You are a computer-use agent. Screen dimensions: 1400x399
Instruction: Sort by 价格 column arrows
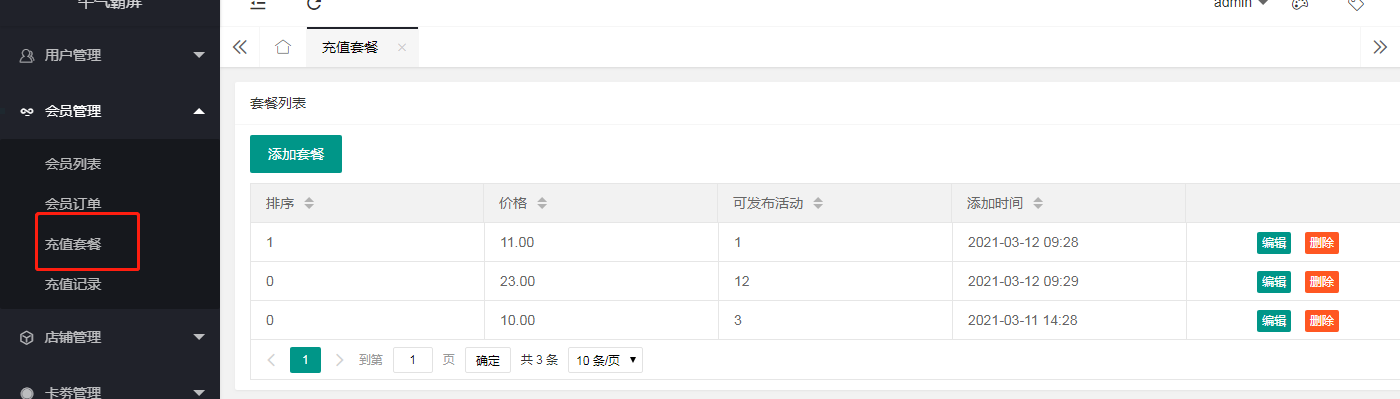[x=542, y=203]
